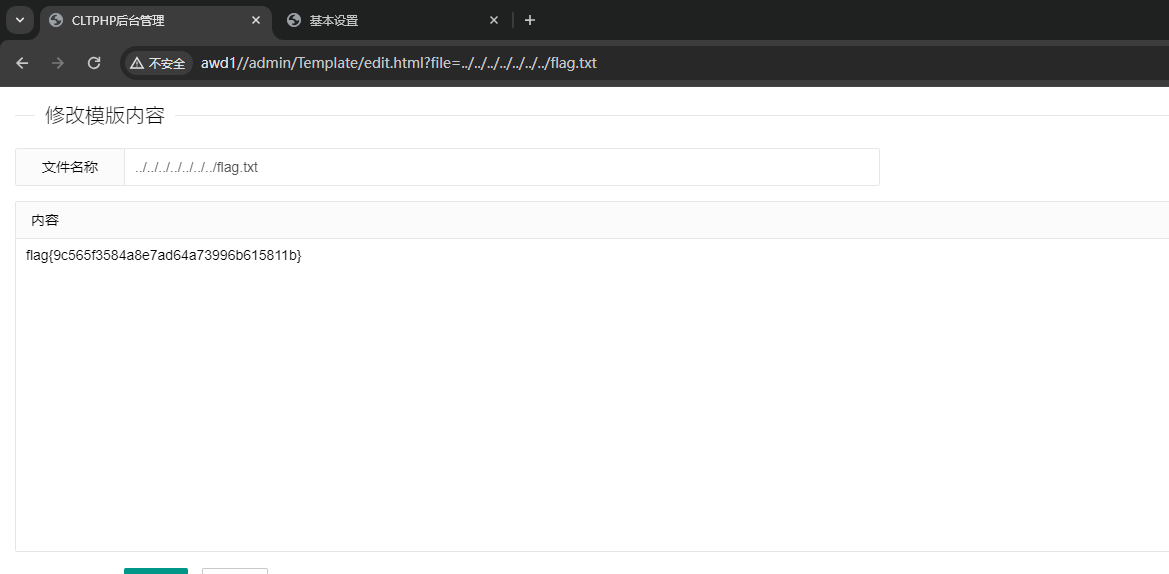This screenshot has width=1169, height=574.
Task: Click the 修改模版内容 heading
Action: point(104,116)
